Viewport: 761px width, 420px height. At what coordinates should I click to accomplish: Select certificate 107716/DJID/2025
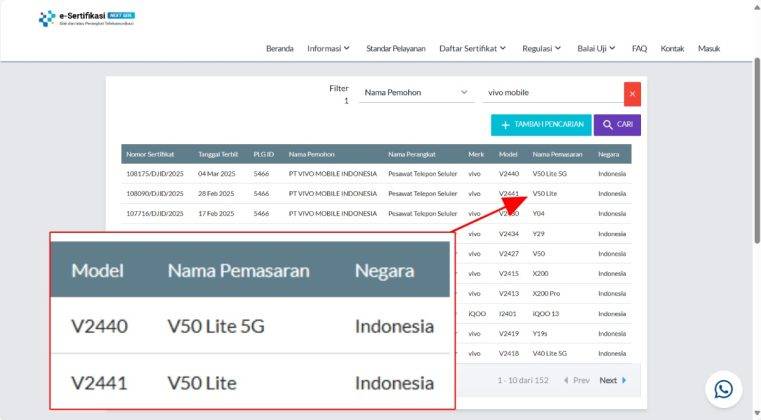(155, 213)
